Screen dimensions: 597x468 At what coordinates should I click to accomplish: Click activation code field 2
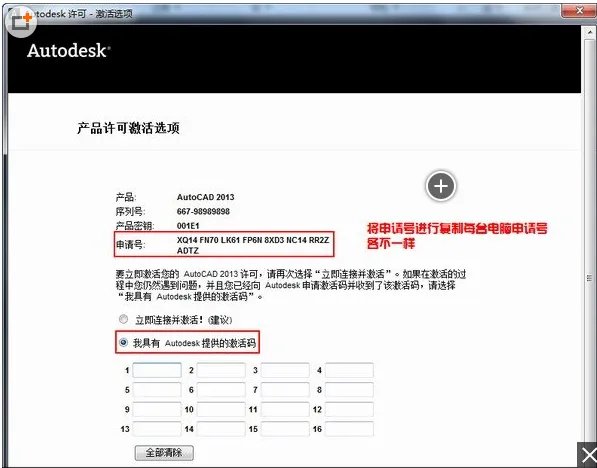(221, 370)
